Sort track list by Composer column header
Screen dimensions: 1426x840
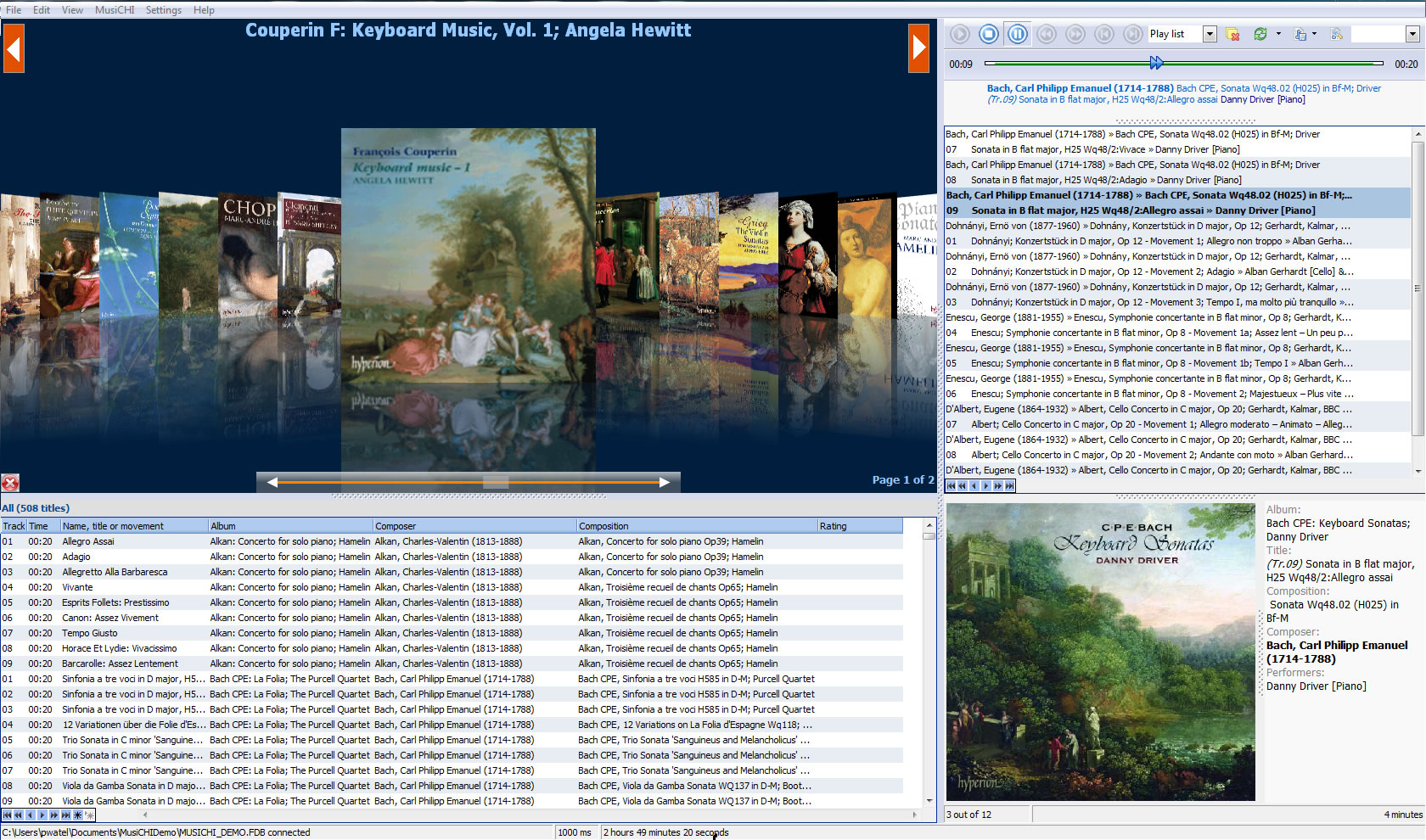[474, 526]
